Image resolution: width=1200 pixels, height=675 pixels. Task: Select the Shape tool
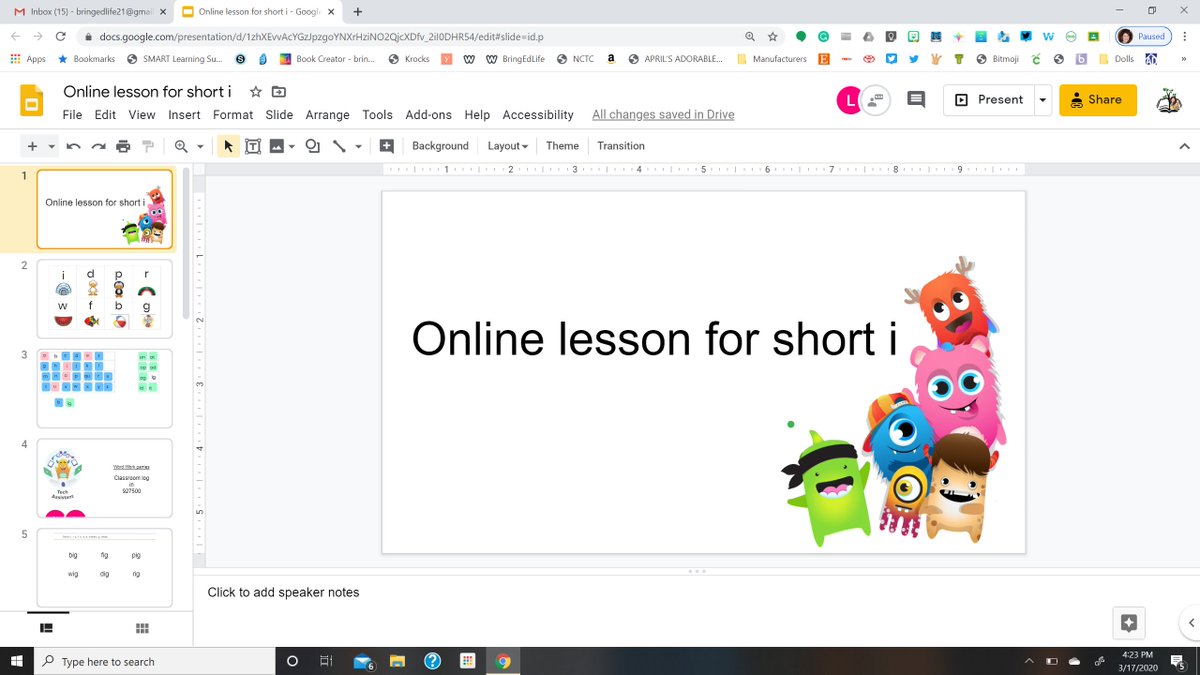pyautogui.click(x=313, y=146)
